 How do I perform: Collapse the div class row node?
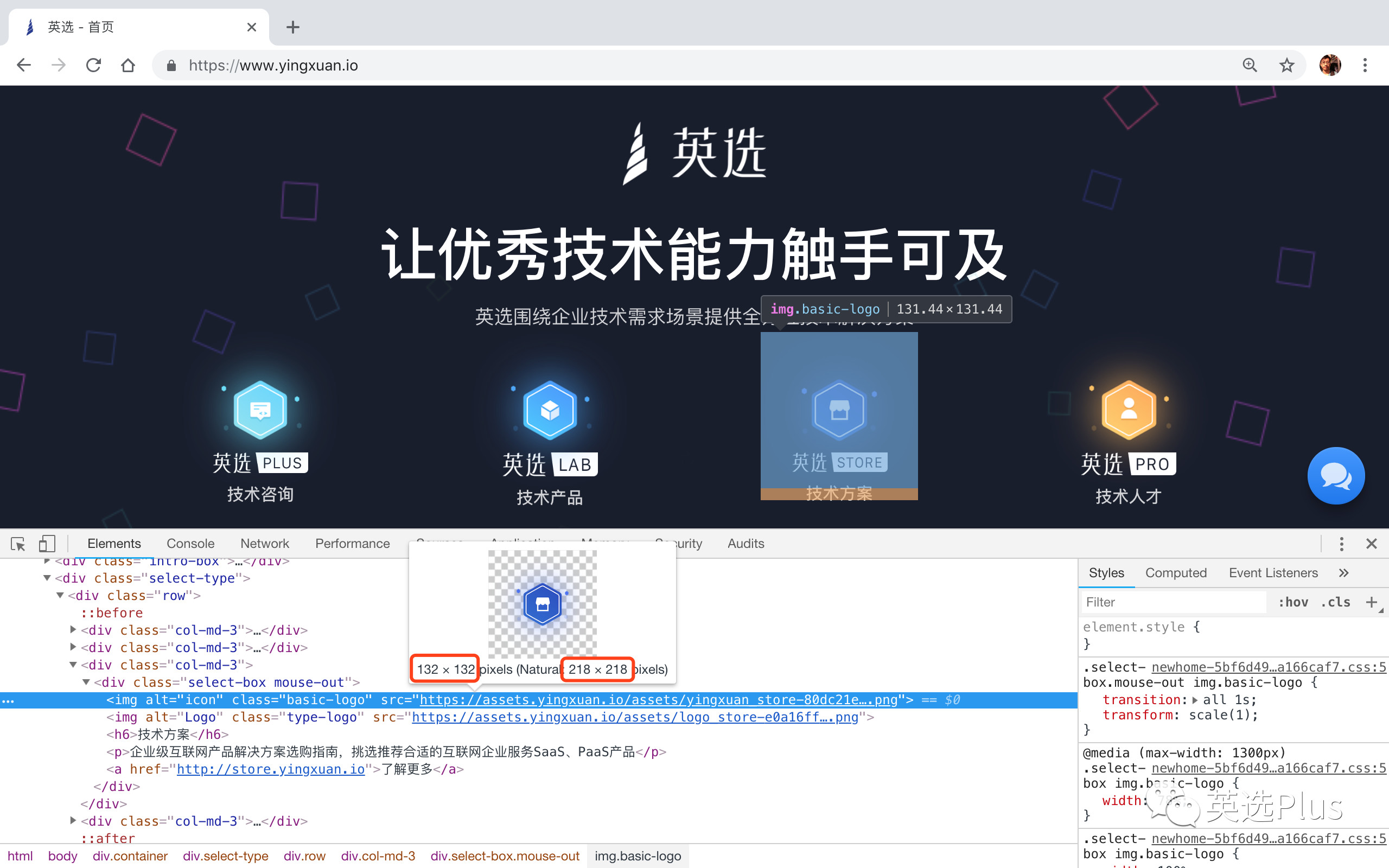pyautogui.click(x=60, y=595)
